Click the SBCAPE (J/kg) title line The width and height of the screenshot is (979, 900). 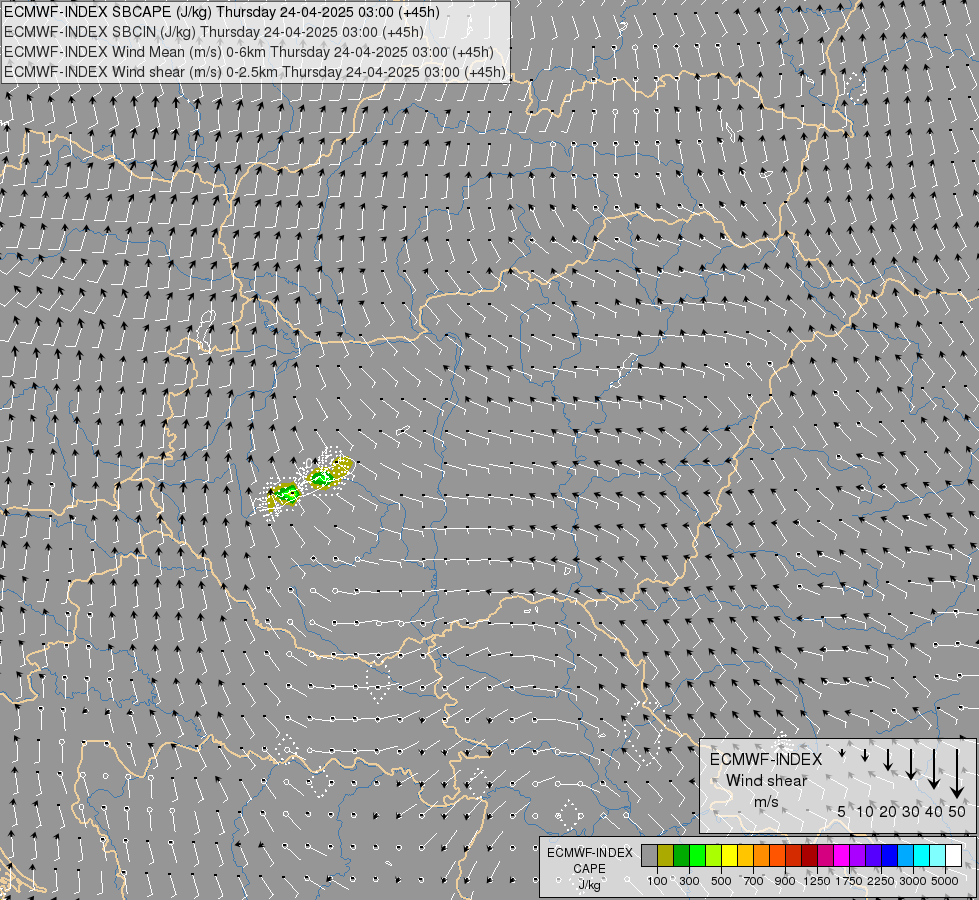[222, 12]
